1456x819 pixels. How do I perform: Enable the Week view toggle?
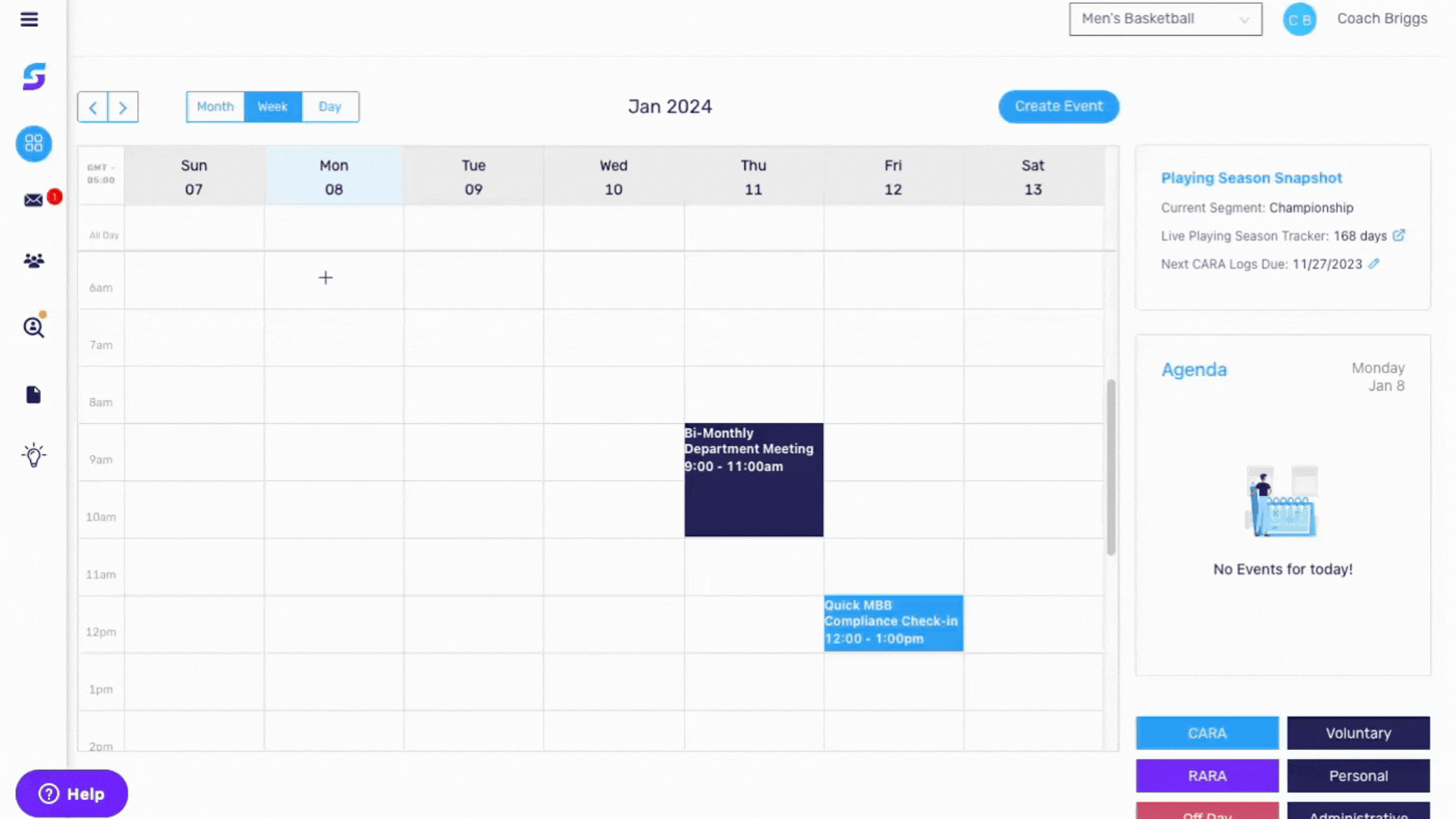click(272, 106)
